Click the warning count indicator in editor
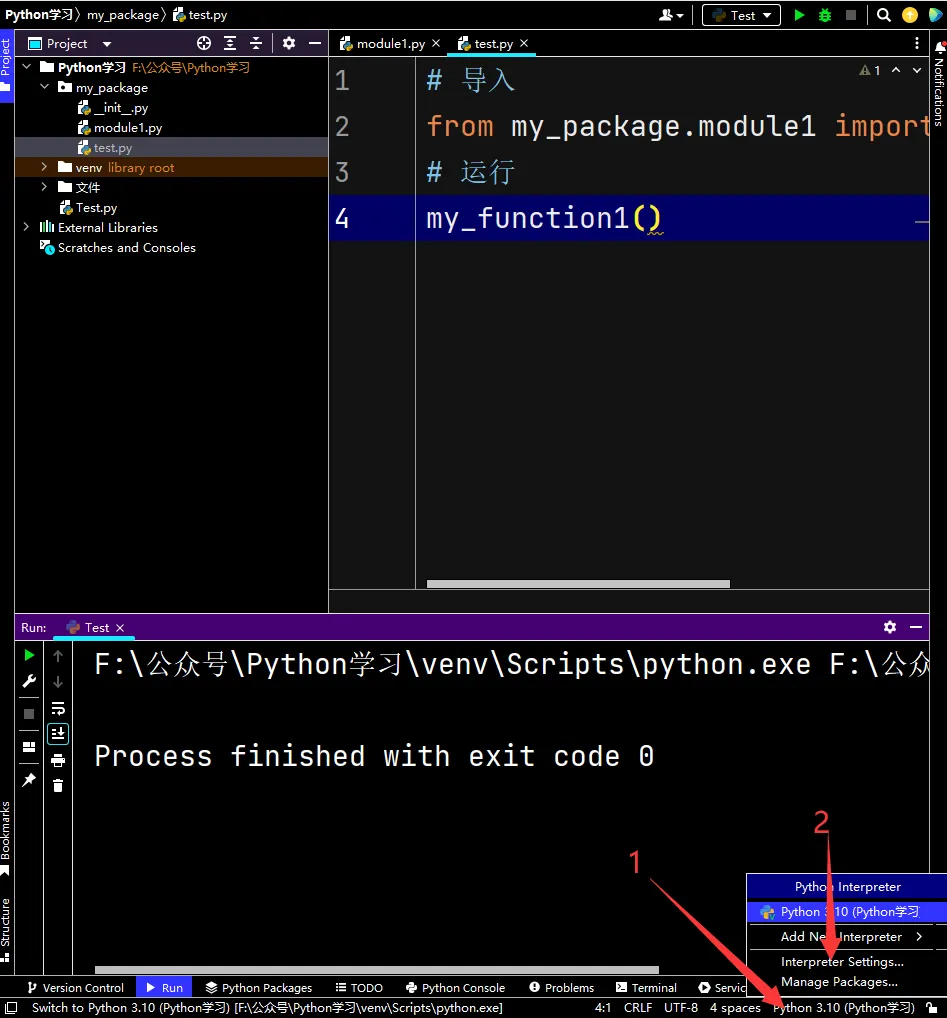Viewport: 947px width, 1018px height. [x=870, y=70]
